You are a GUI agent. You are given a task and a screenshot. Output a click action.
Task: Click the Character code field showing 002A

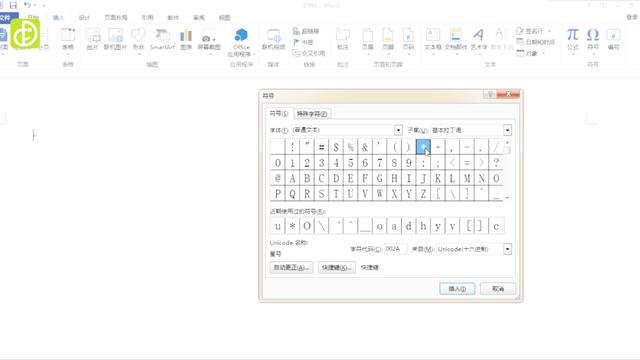point(396,249)
